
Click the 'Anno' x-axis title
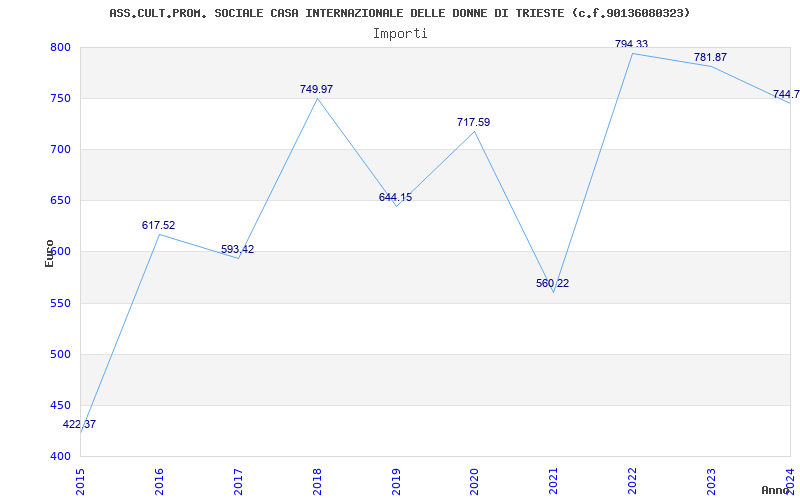click(x=774, y=490)
